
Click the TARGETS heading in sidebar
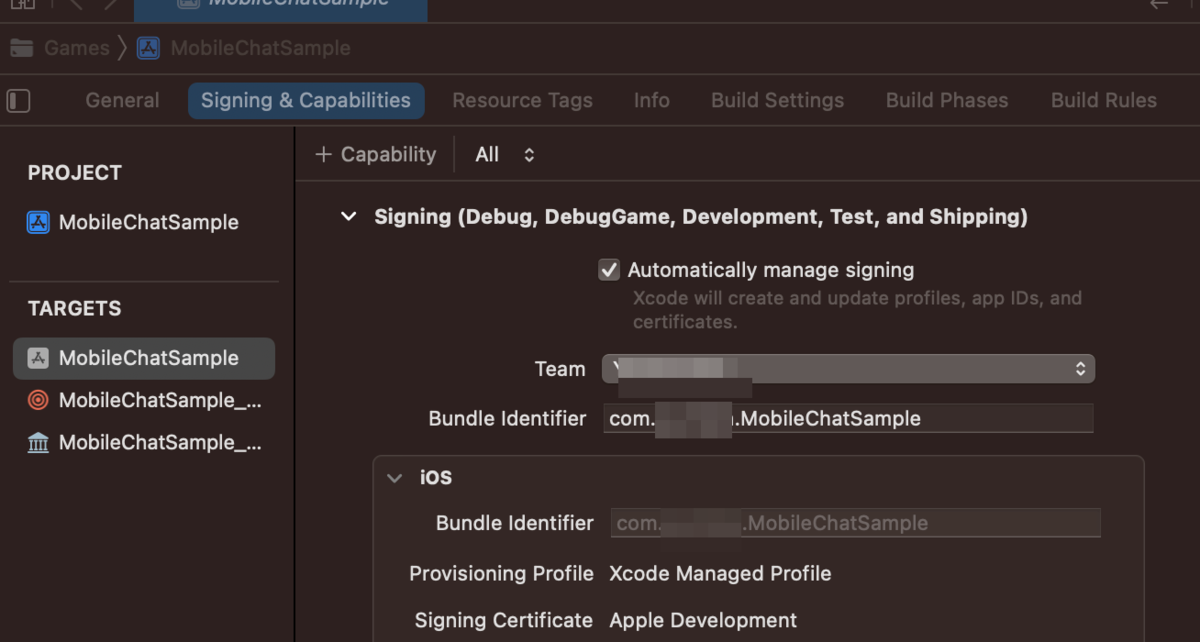tap(75, 309)
